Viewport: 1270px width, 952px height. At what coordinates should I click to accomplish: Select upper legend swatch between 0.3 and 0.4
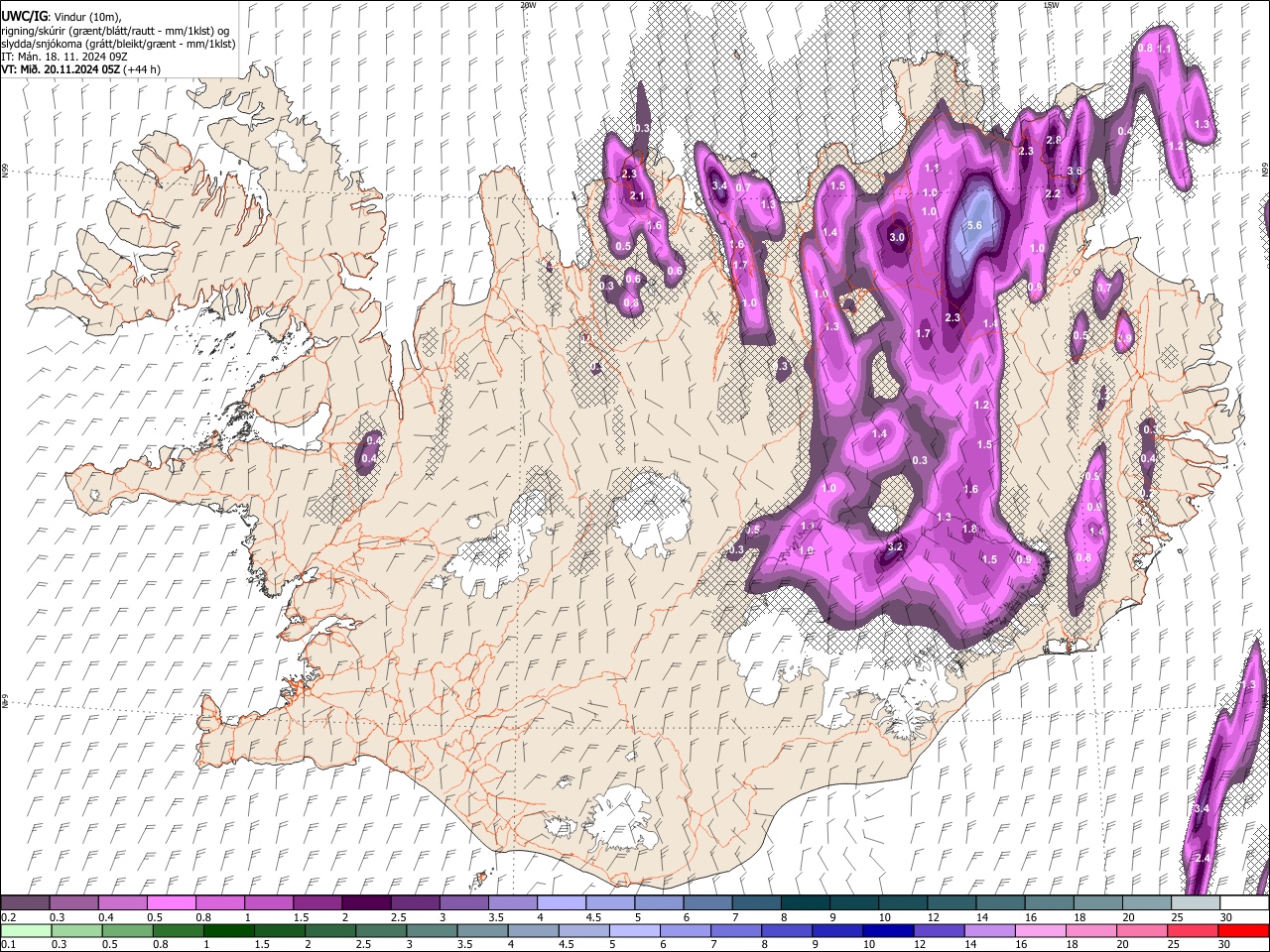73,902
